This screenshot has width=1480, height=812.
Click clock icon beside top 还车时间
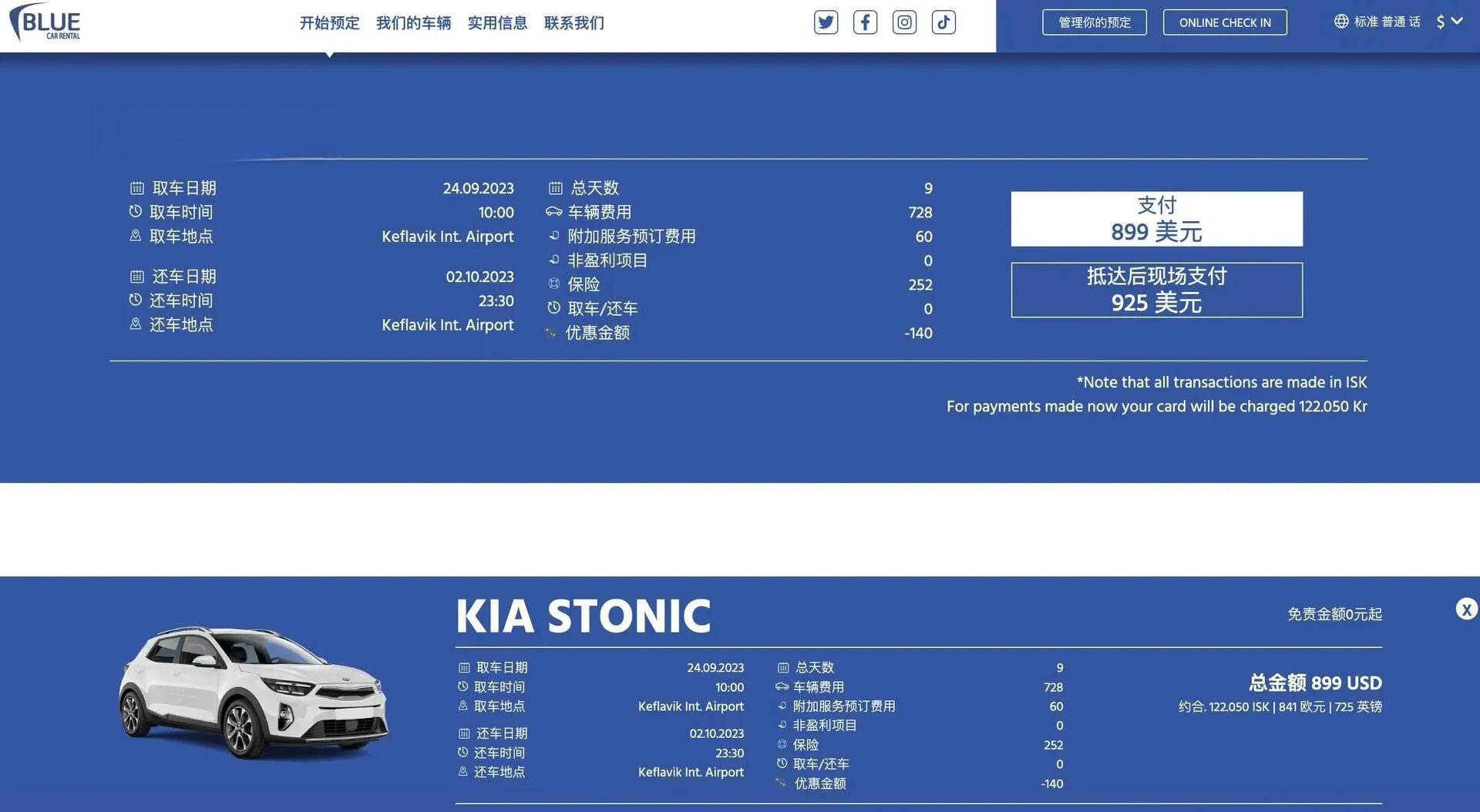pyautogui.click(x=136, y=300)
